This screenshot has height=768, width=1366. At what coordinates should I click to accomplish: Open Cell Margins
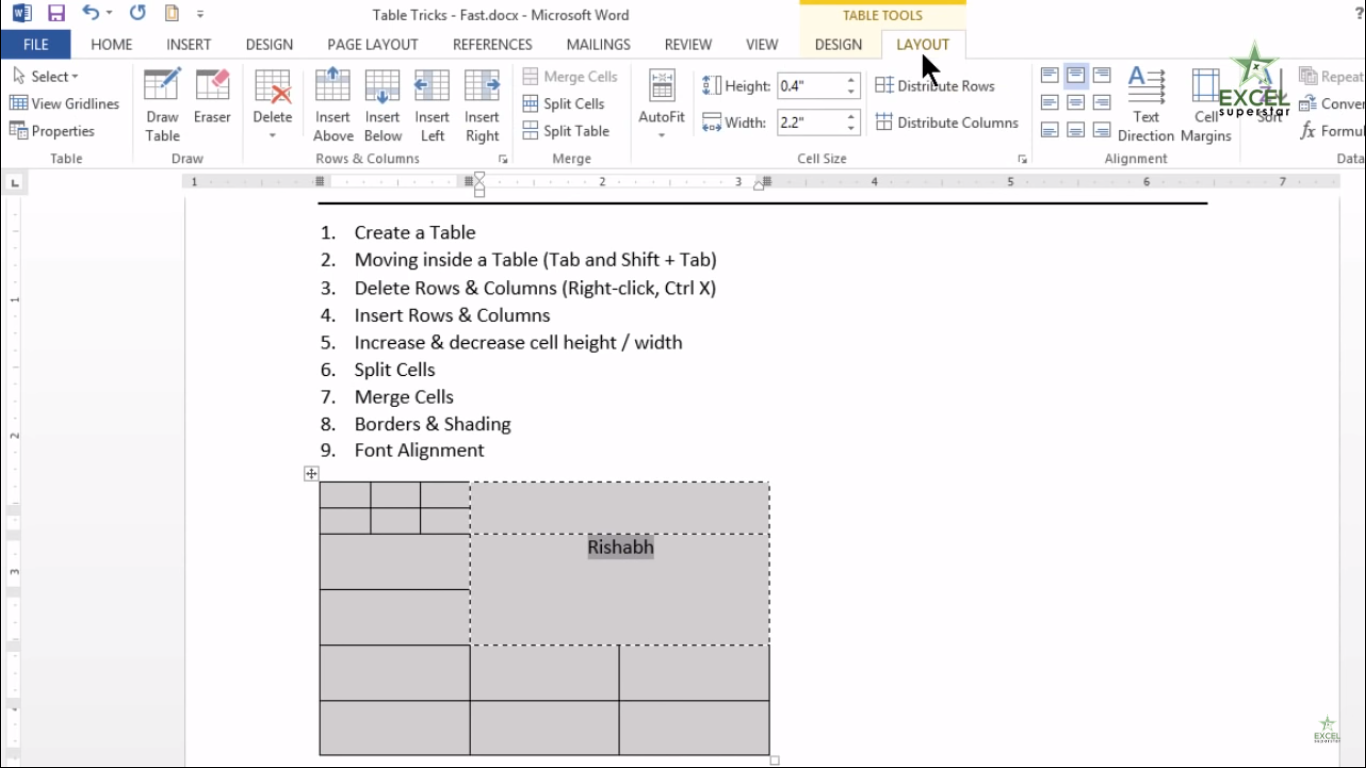[x=1206, y=105]
